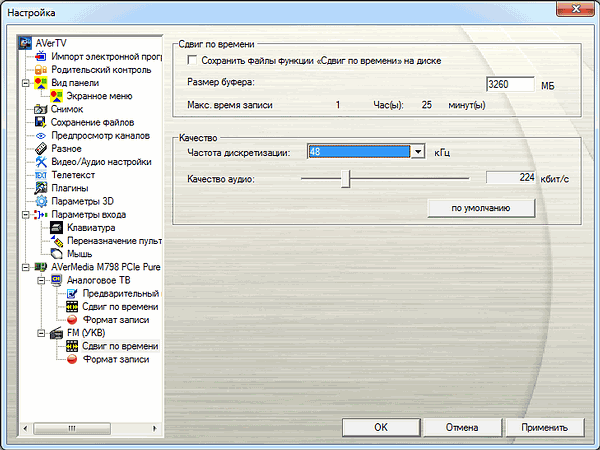Click the Параметры 3D gear icon

pos(41,201)
